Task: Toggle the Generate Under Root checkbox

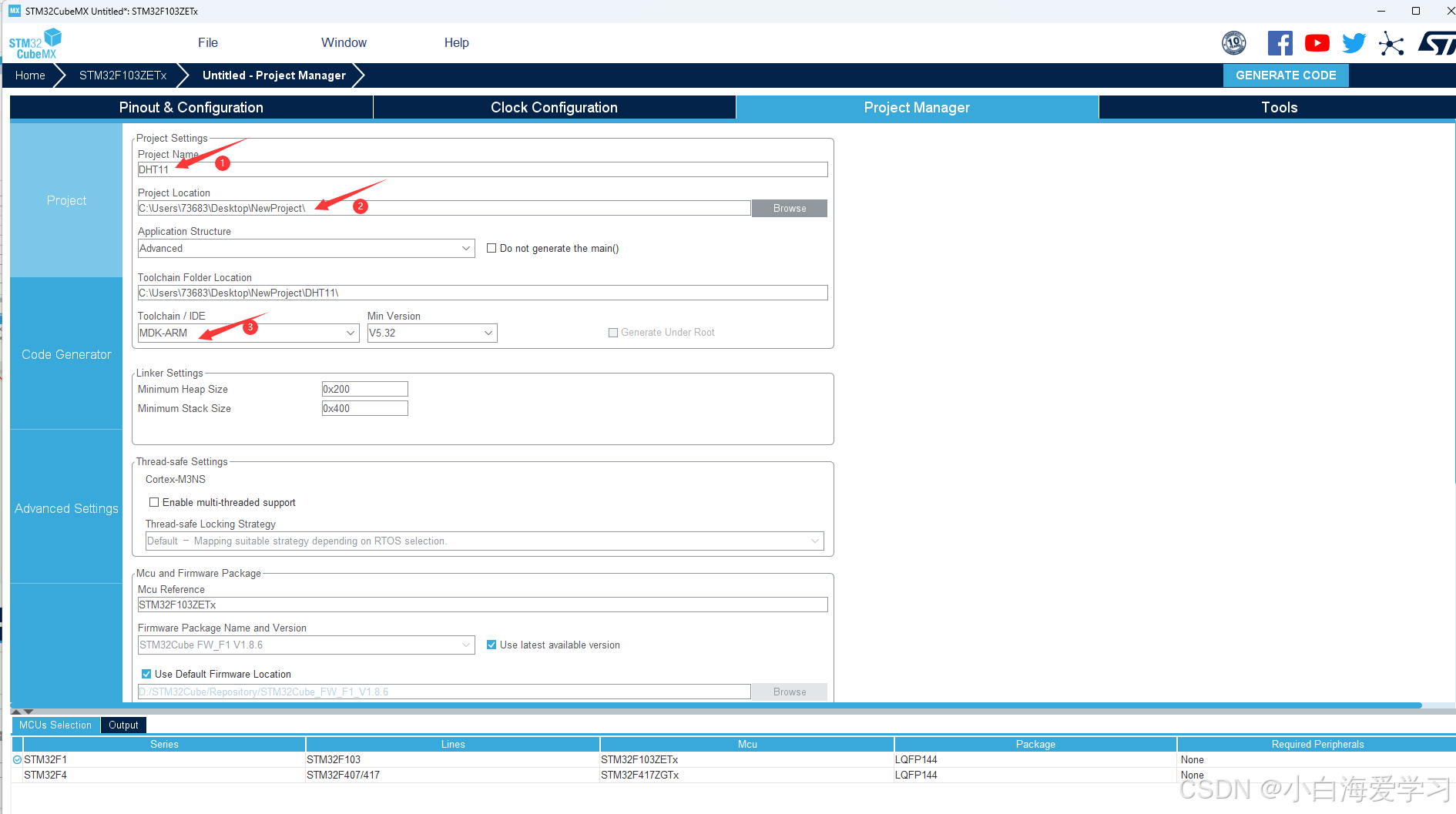Action: point(613,333)
